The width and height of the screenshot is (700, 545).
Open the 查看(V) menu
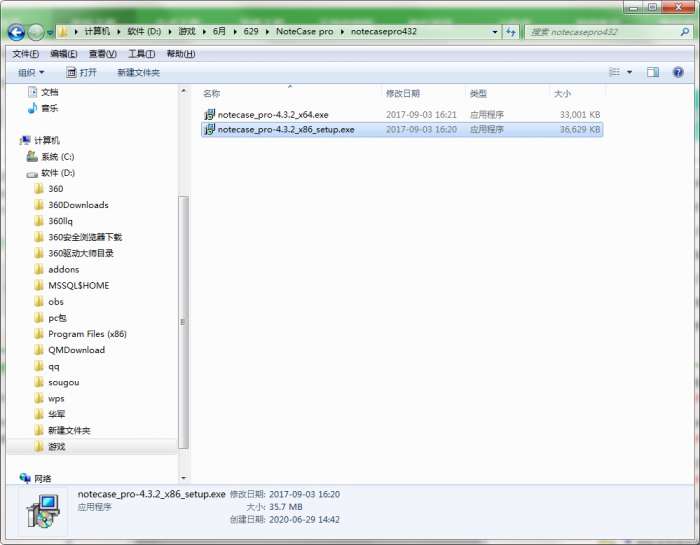coord(103,54)
